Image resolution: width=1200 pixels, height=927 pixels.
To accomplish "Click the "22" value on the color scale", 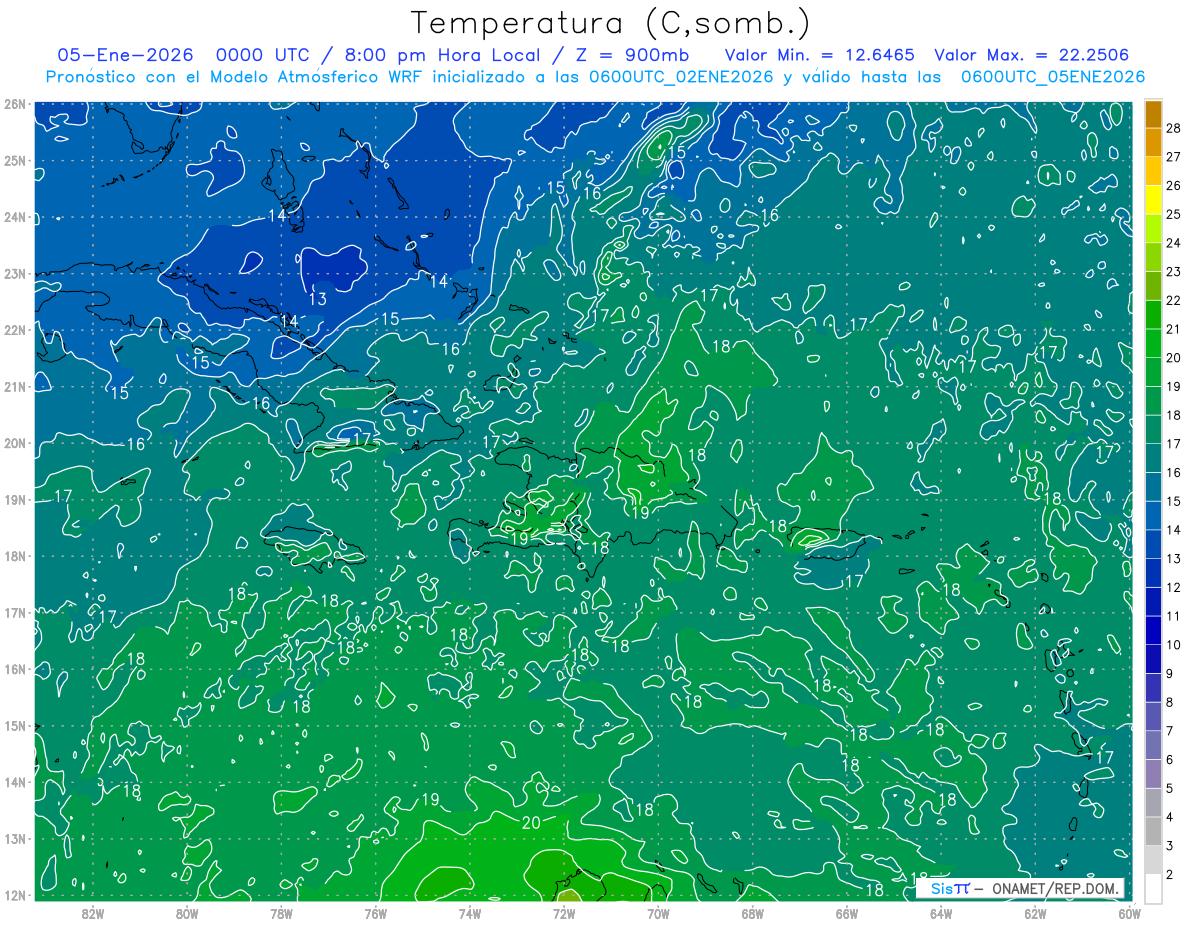I will (1174, 300).
